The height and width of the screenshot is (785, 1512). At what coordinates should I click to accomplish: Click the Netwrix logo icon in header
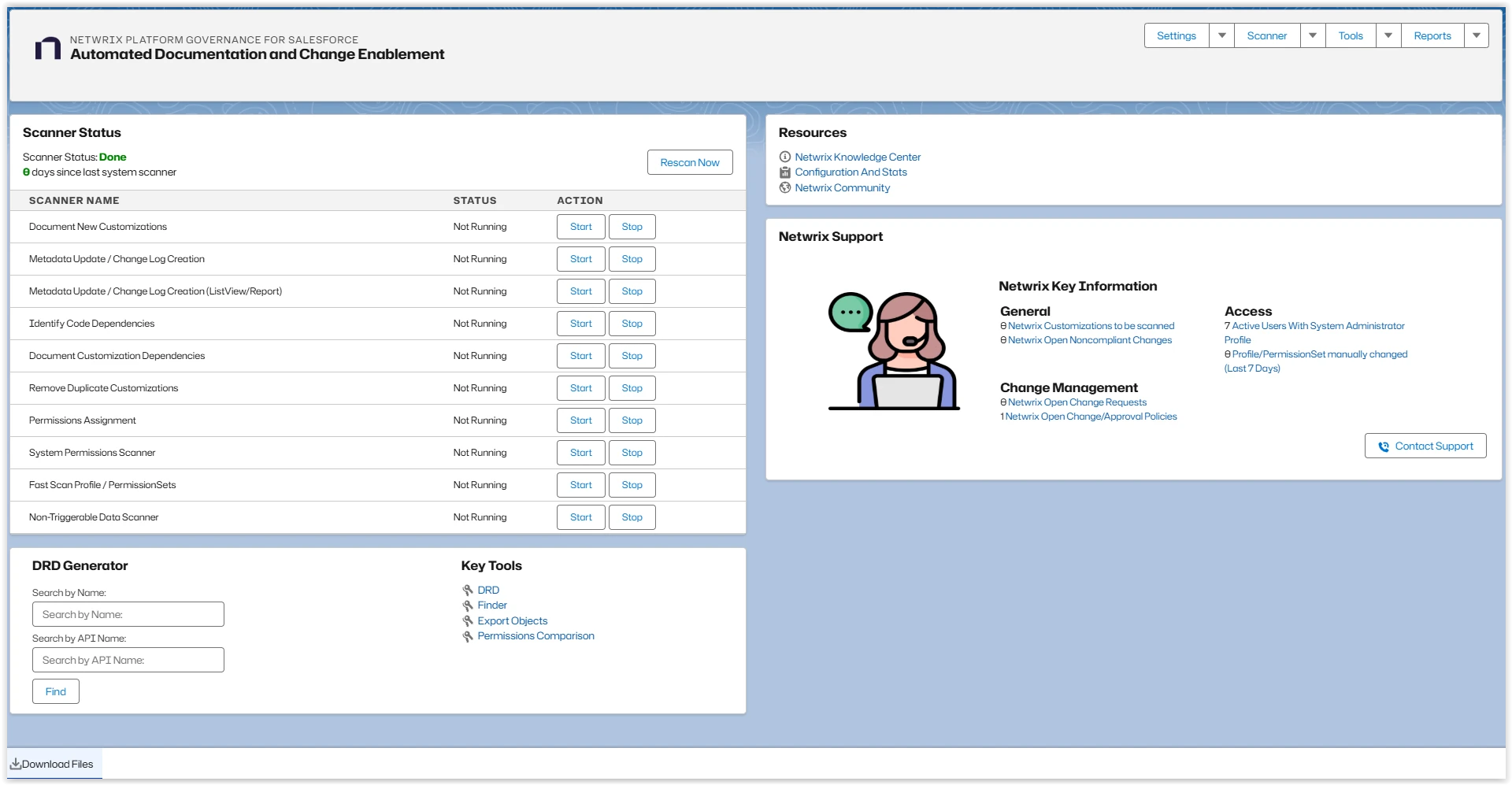48,48
